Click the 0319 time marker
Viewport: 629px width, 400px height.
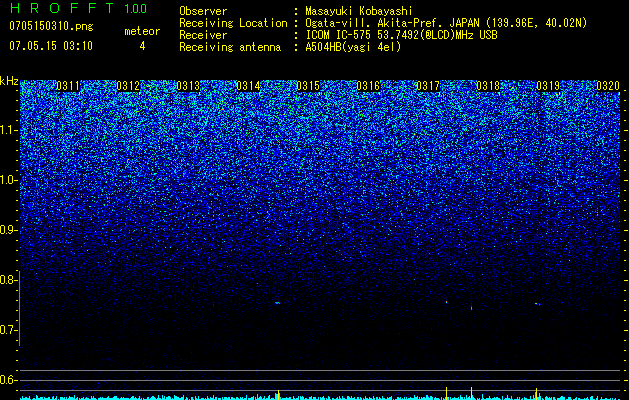pos(548,86)
